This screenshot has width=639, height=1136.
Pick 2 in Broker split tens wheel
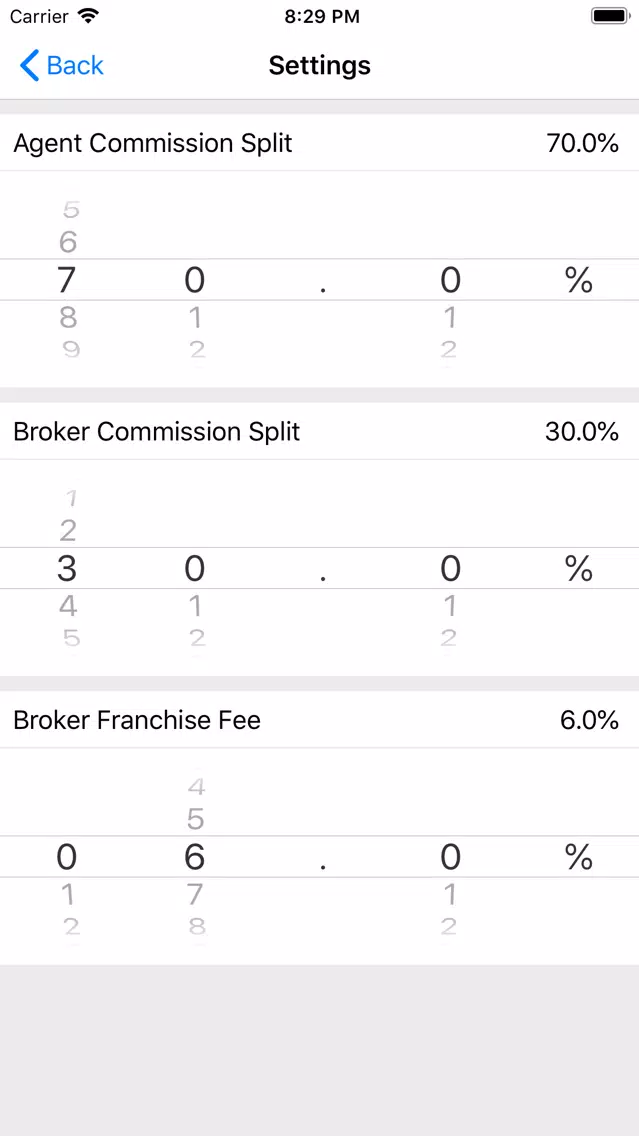coord(68,530)
